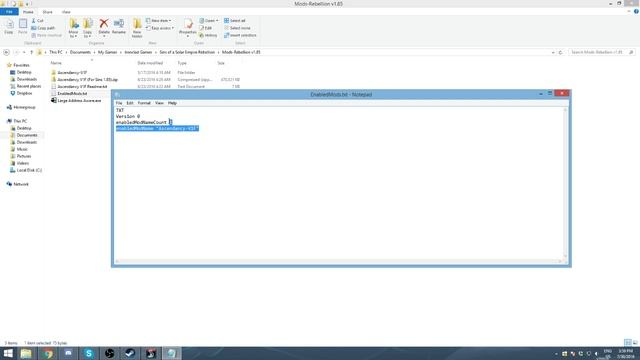Sort files by the Name column header
This screenshot has height=360, width=640.
click(x=56, y=63)
